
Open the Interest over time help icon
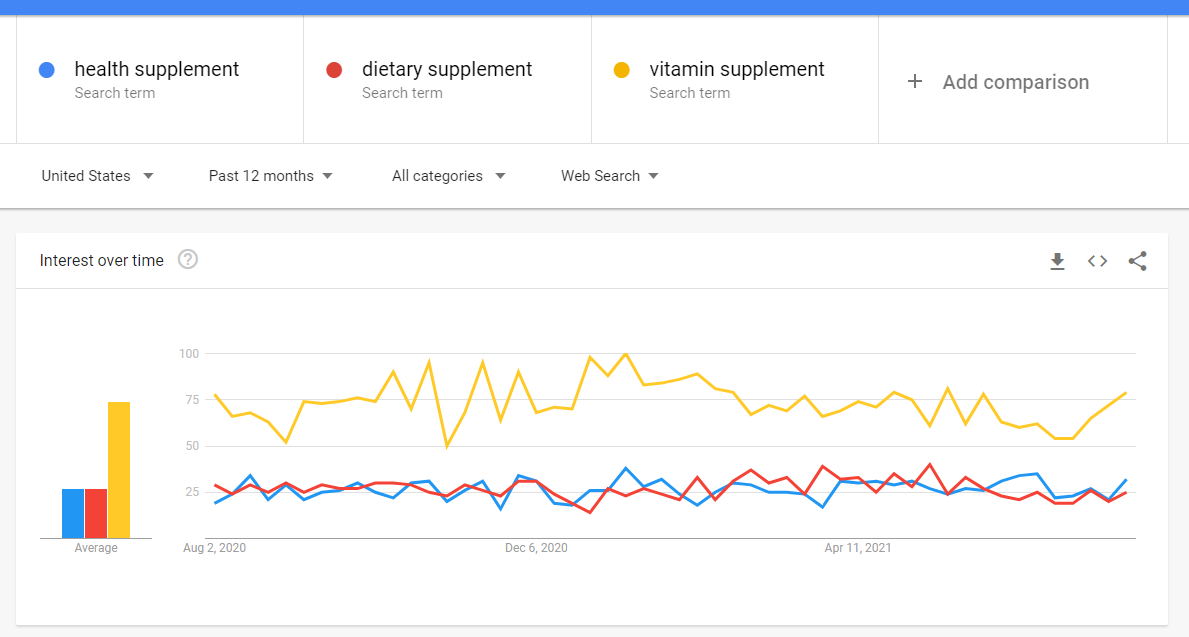coord(188,259)
